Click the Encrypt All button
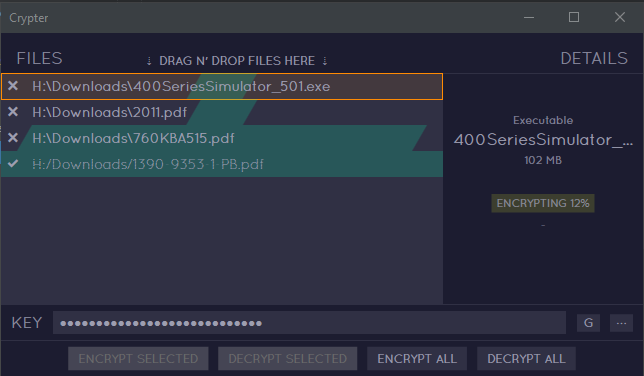This screenshot has width=644, height=376. coord(417,359)
